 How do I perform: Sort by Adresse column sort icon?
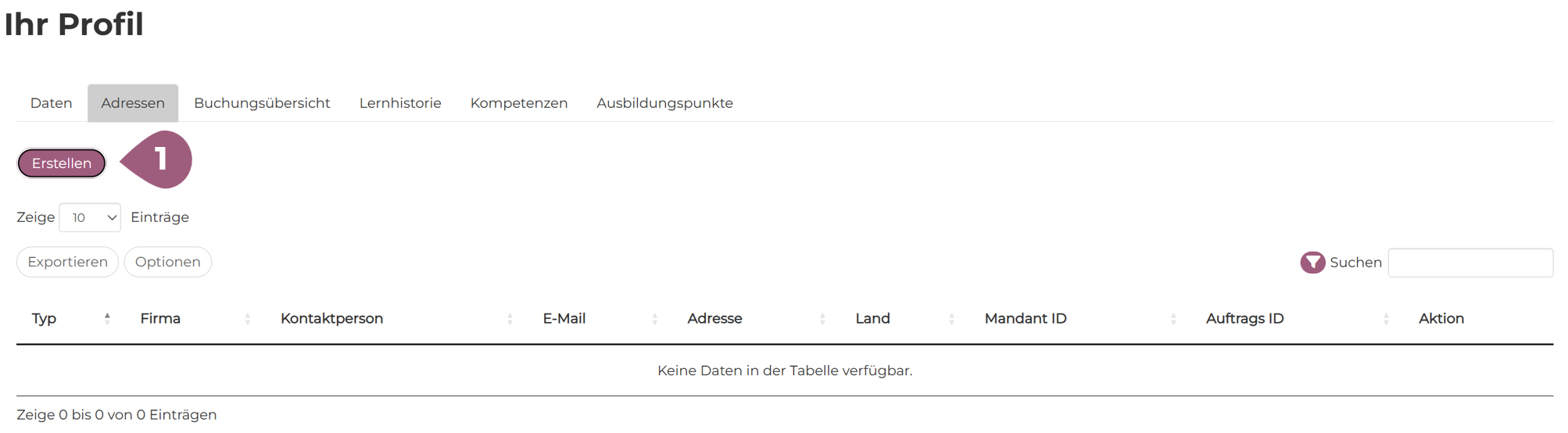(822, 319)
